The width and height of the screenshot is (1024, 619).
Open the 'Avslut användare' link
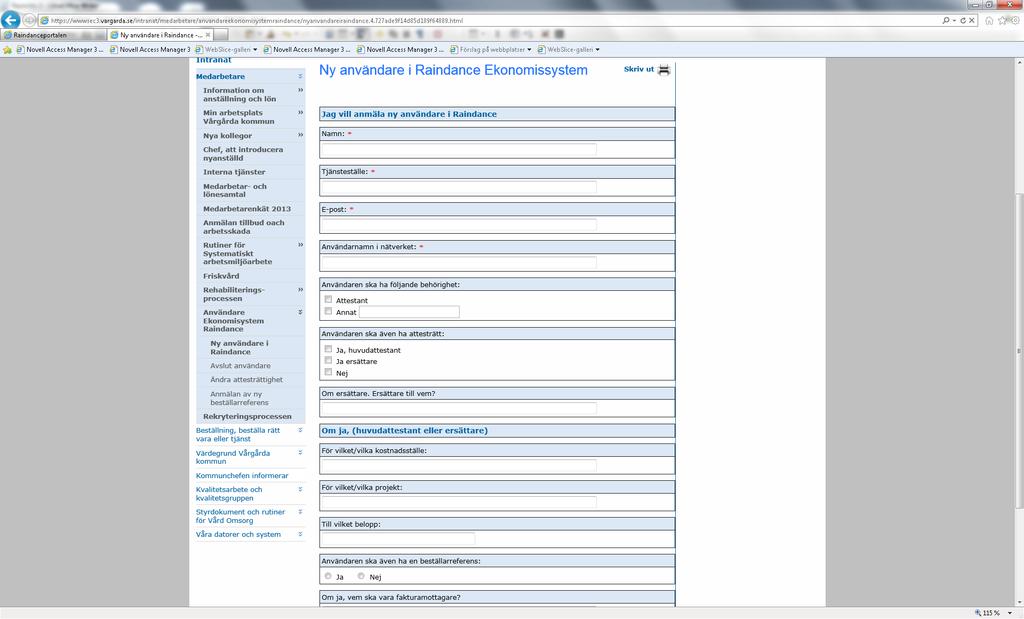click(x=240, y=366)
